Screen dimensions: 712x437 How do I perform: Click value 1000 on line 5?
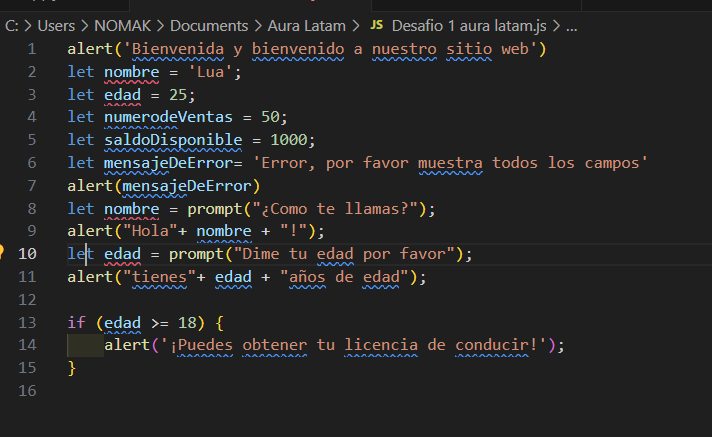(x=289, y=140)
